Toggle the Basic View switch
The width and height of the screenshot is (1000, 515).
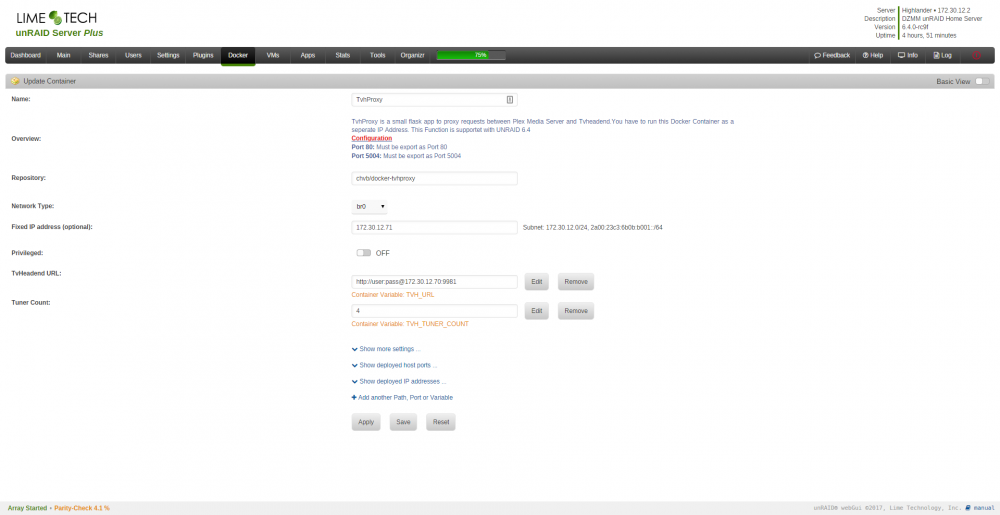click(x=982, y=82)
